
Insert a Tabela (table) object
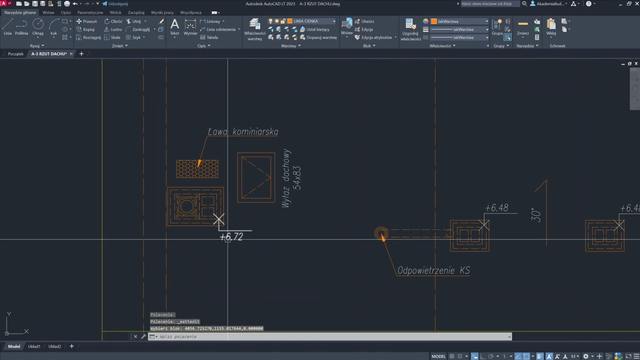click(x=209, y=38)
